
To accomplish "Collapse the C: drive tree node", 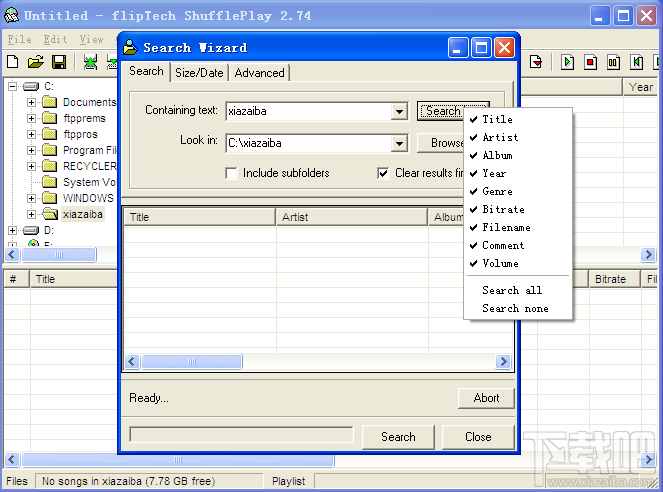I will coord(12,86).
